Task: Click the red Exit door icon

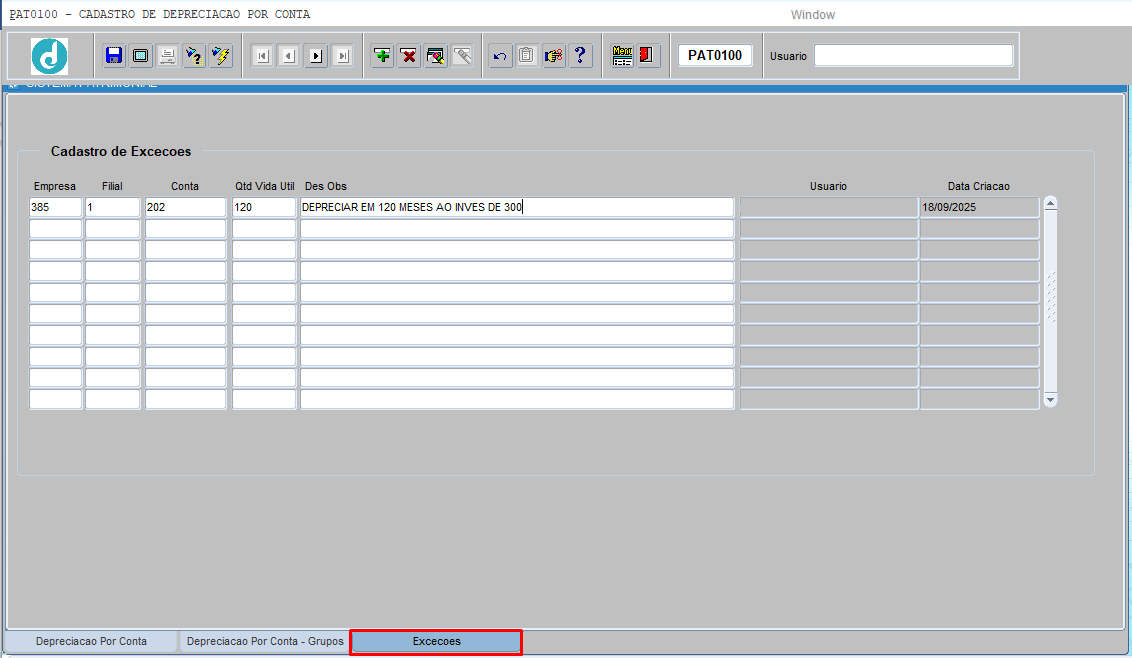Action: [x=647, y=56]
